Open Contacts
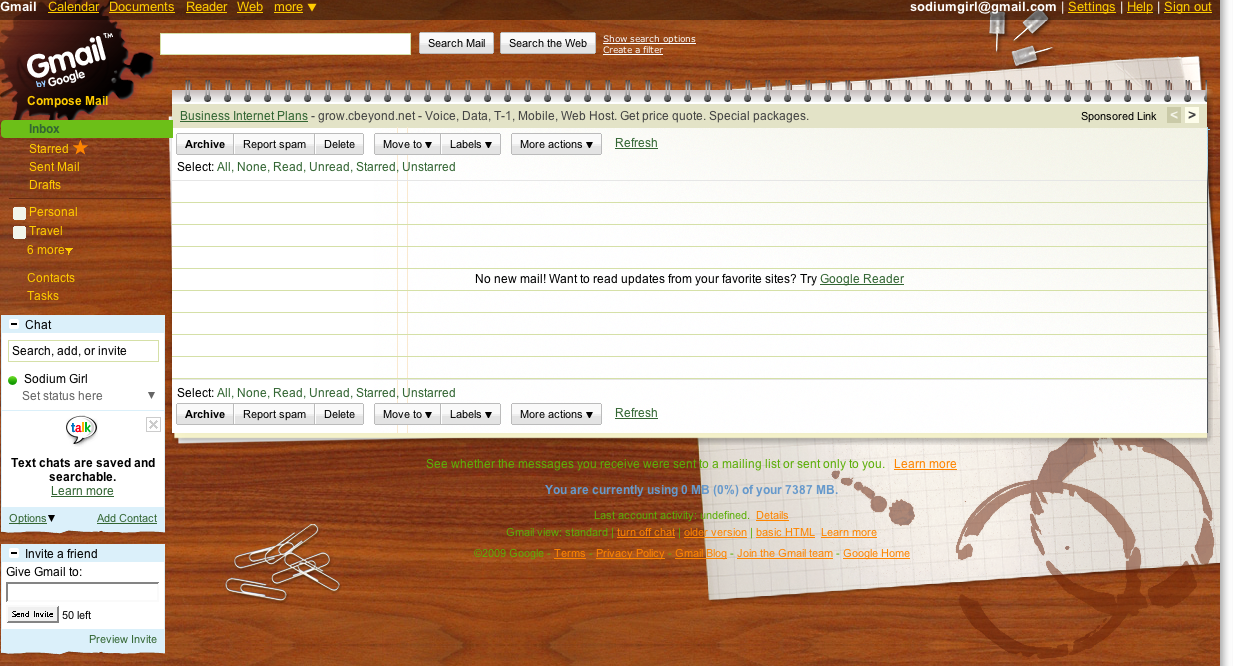This screenshot has height=666, width=1233. (x=51, y=278)
